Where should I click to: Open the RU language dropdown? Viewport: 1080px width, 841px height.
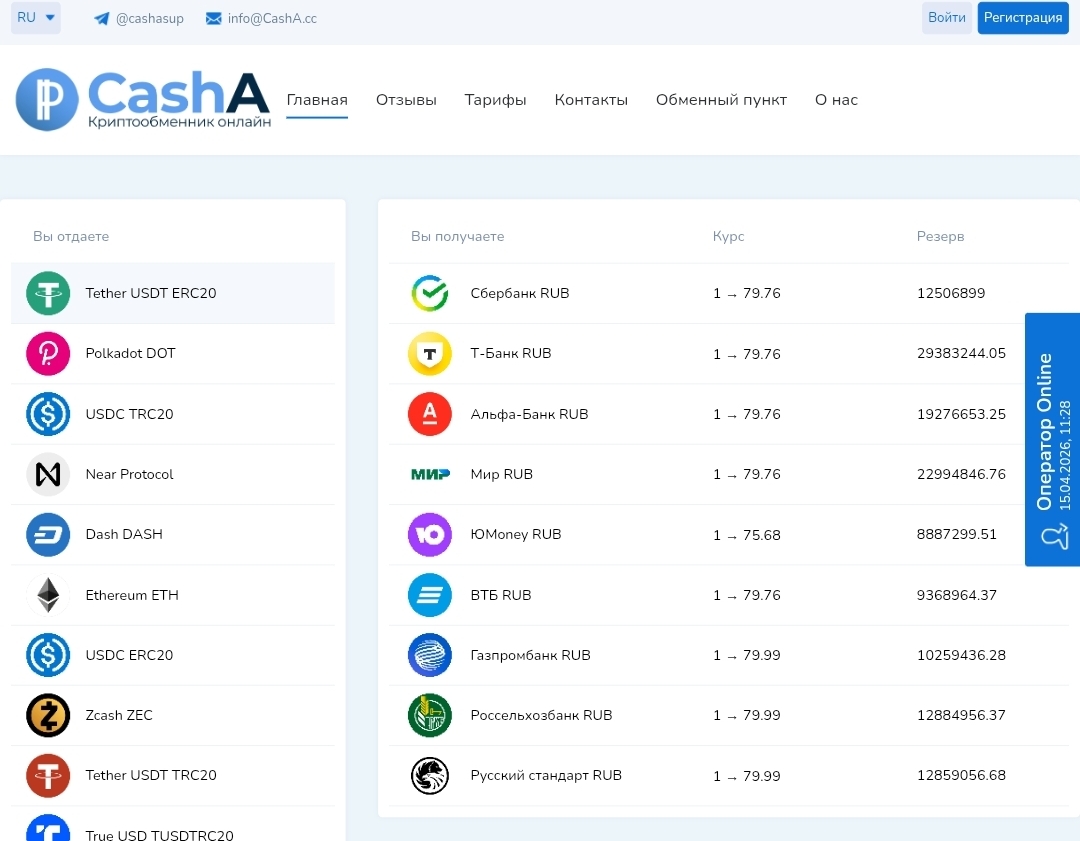coord(36,18)
